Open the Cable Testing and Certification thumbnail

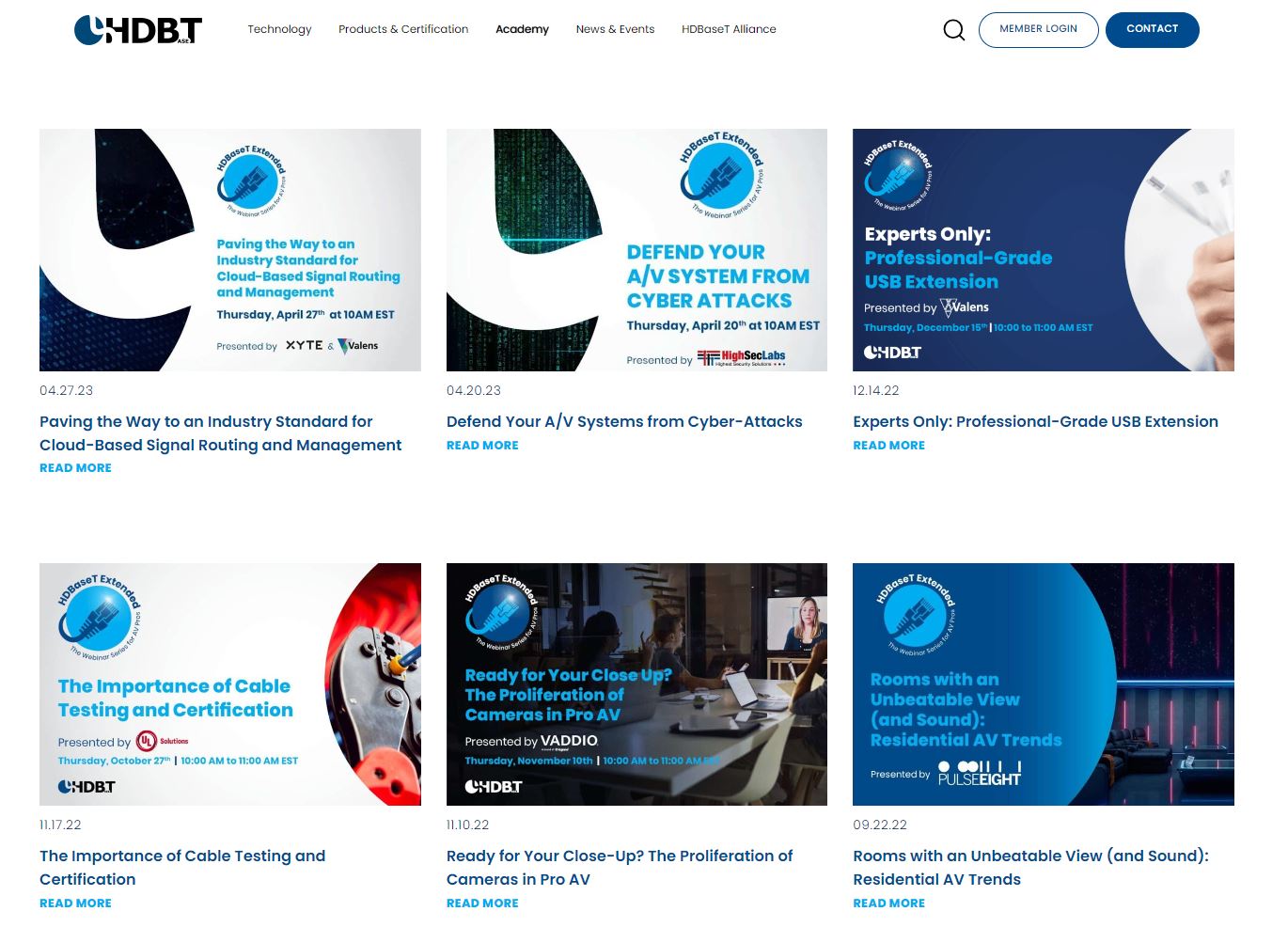(230, 683)
